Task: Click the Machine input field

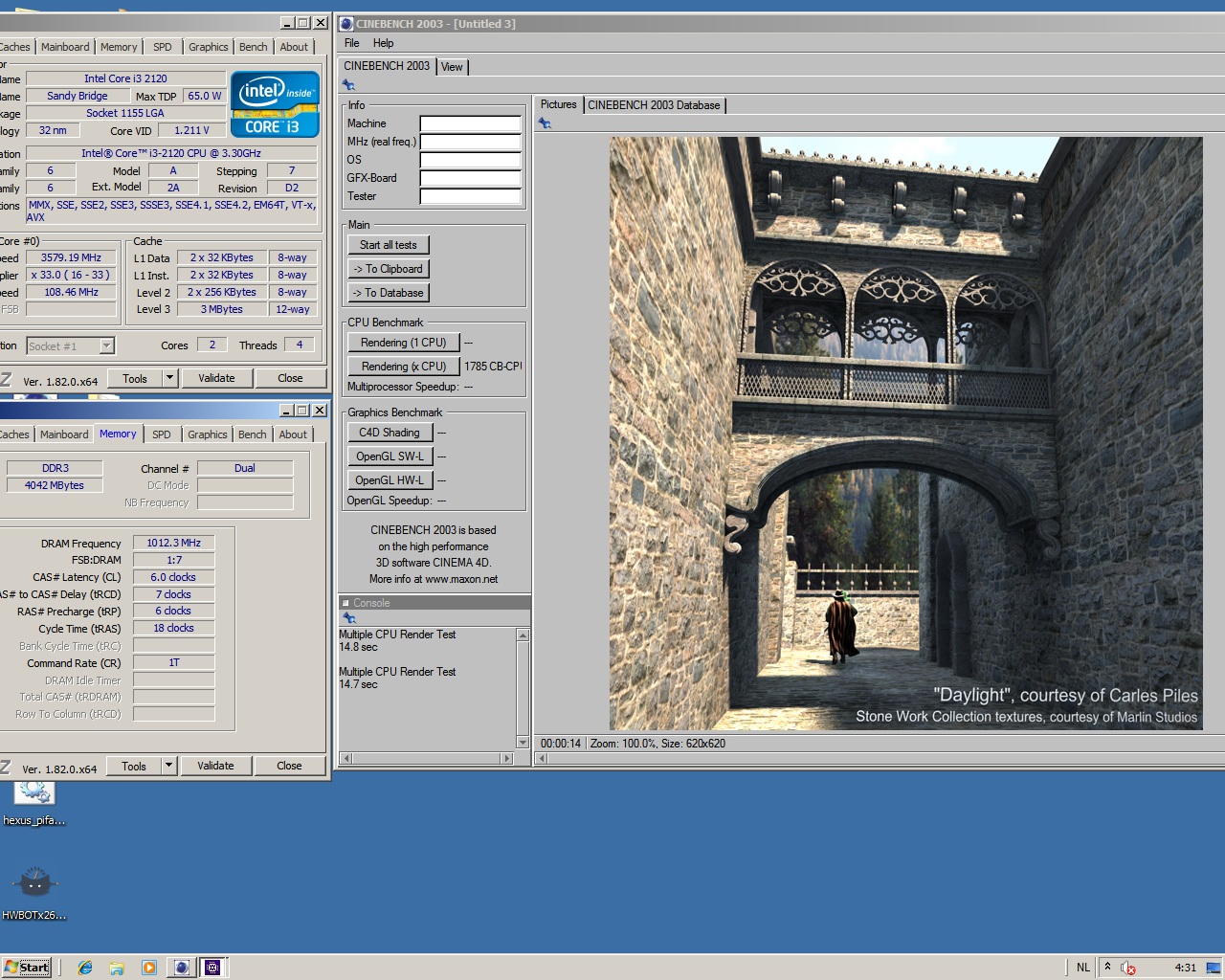Action: 471,123
